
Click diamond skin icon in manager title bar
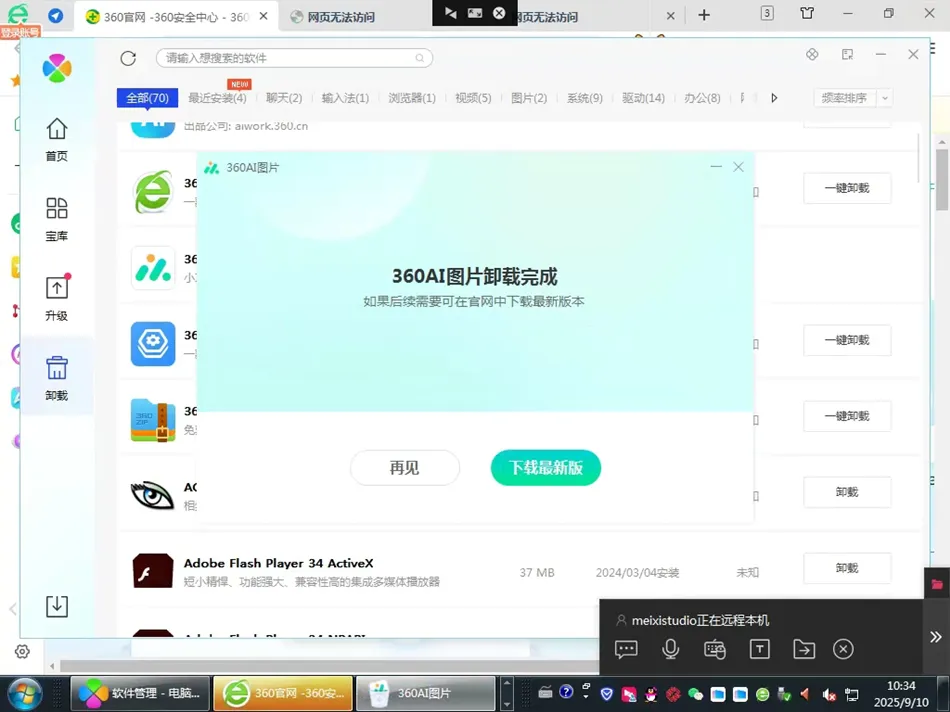coord(812,55)
